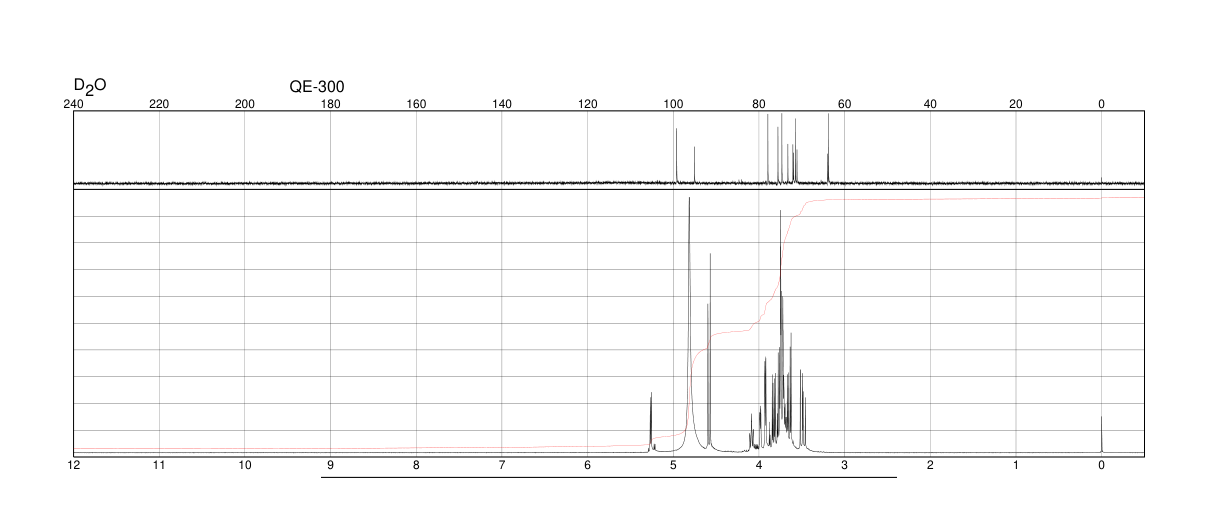Click the 6 ppm proton axis label

tap(588, 466)
